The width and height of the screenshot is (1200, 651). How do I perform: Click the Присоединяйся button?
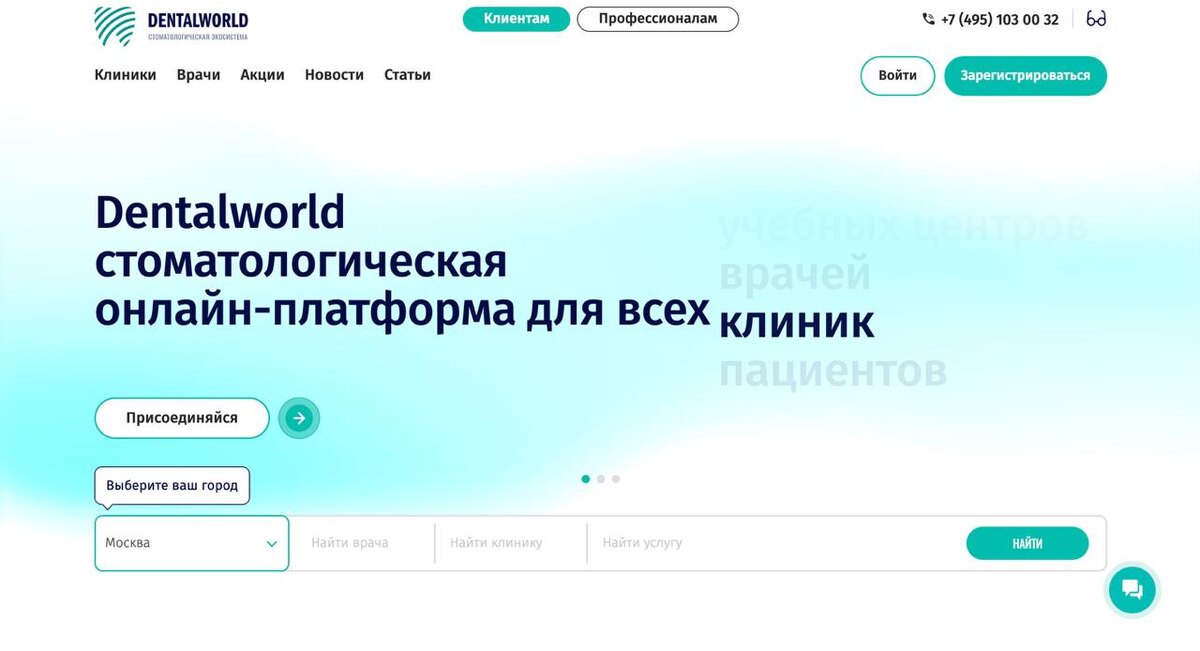182,418
